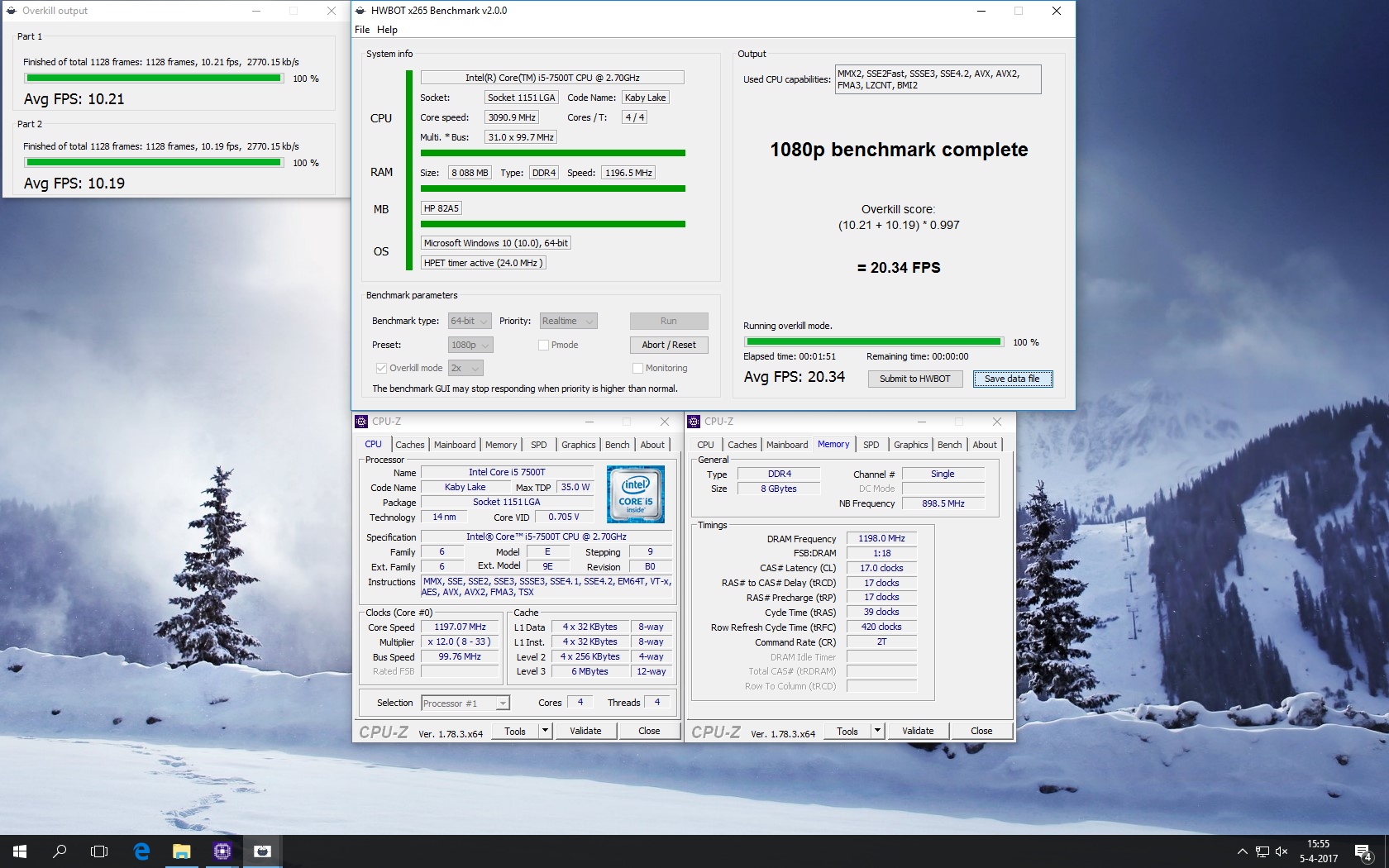Viewport: 1389px width, 868px height.
Task: Expand Tools dropdown arrow in right CPU-Z
Action: pos(877,731)
